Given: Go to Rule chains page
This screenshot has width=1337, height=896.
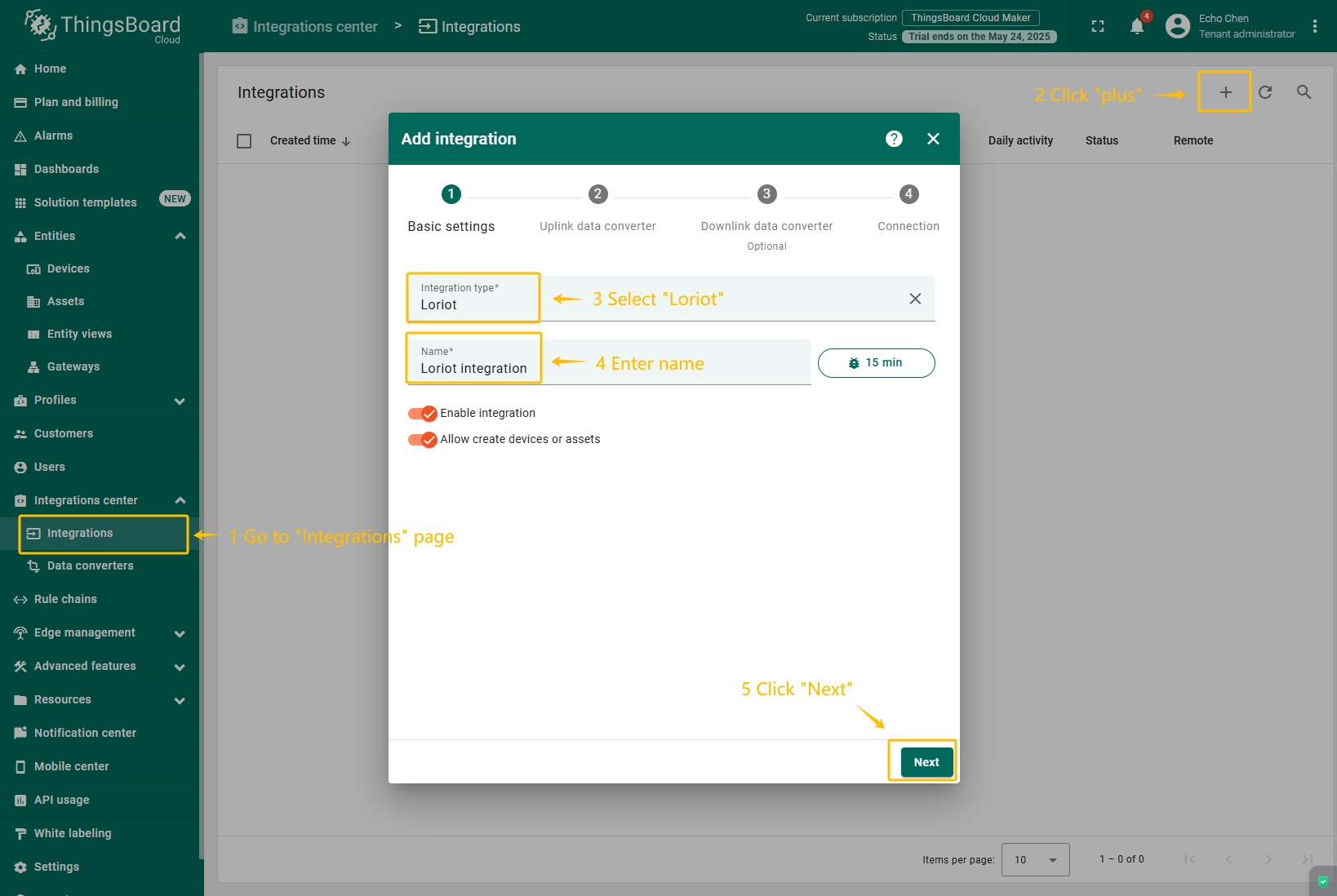Looking at the screenshot, I should click(x=65, y=599).
